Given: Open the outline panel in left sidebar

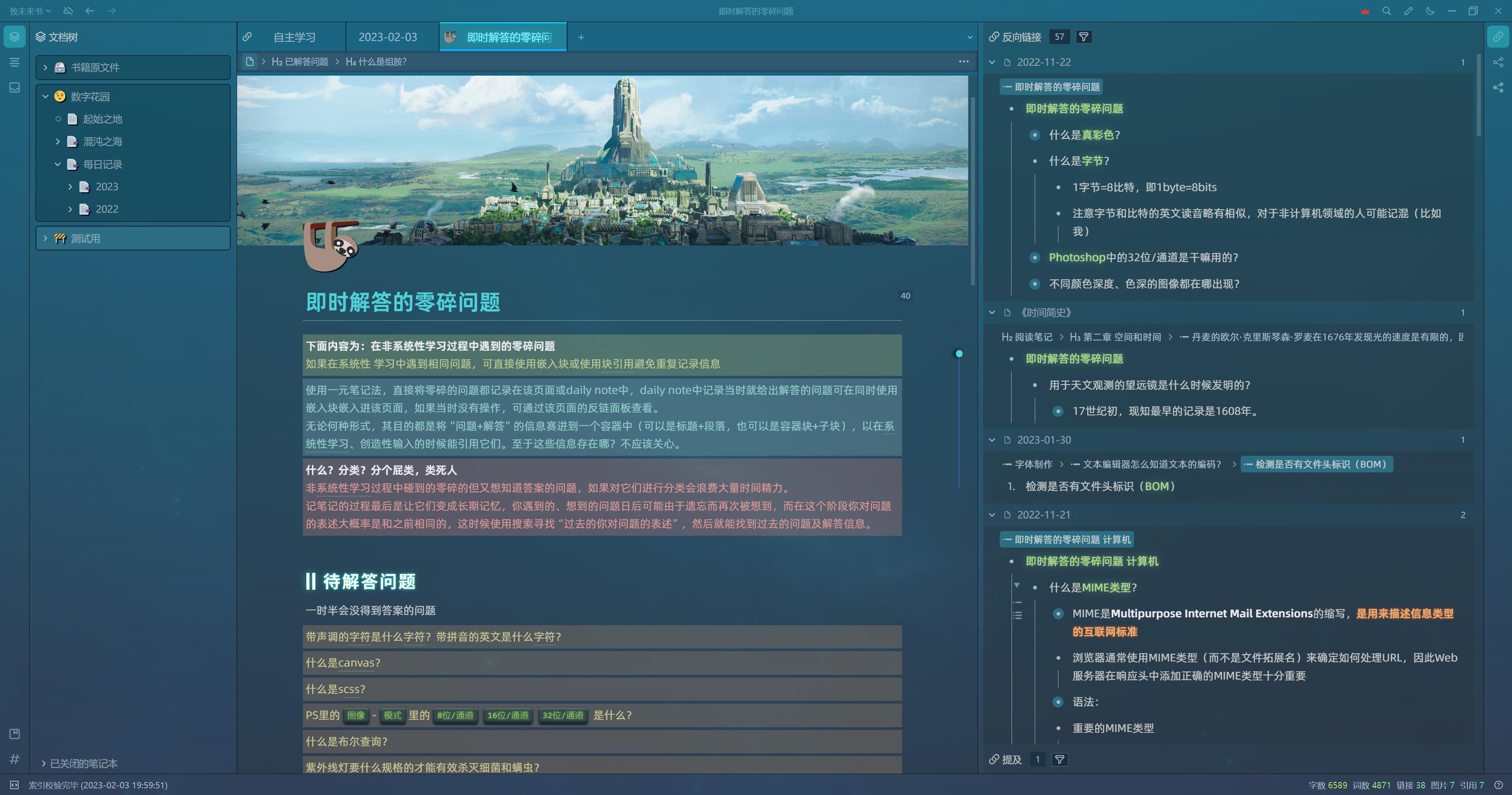Looking at the screenshot, I should pyautogui.click(x=14, y=61).
